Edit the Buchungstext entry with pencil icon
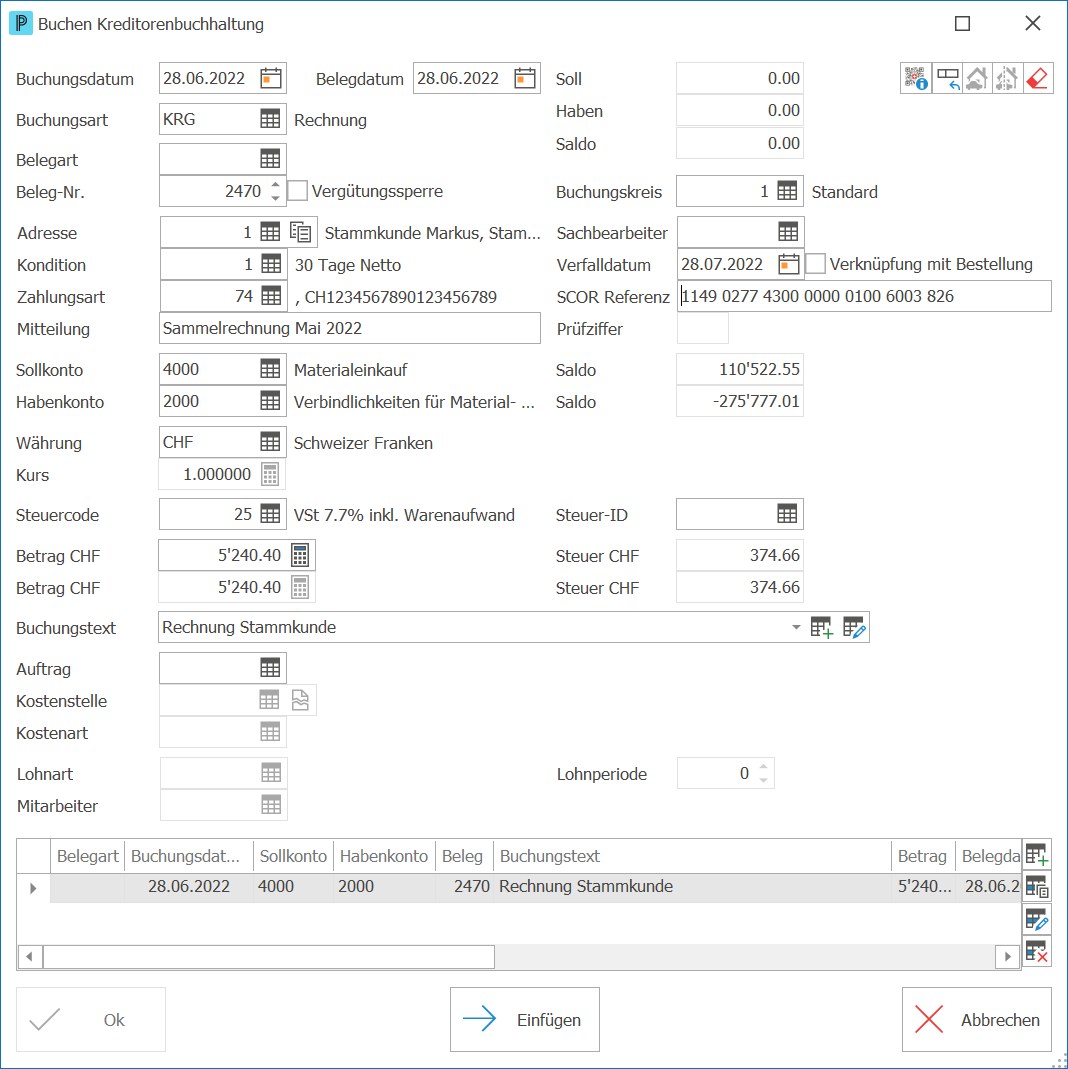1068x1069 pixels. coord(853,627)
